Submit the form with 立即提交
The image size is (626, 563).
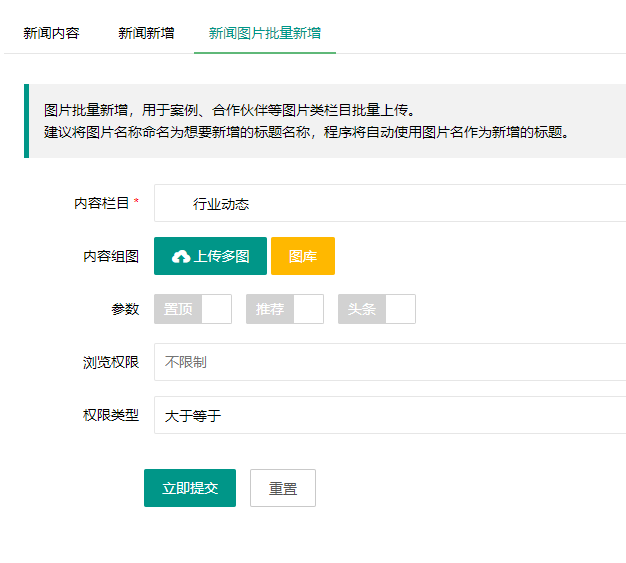point(190,488)
